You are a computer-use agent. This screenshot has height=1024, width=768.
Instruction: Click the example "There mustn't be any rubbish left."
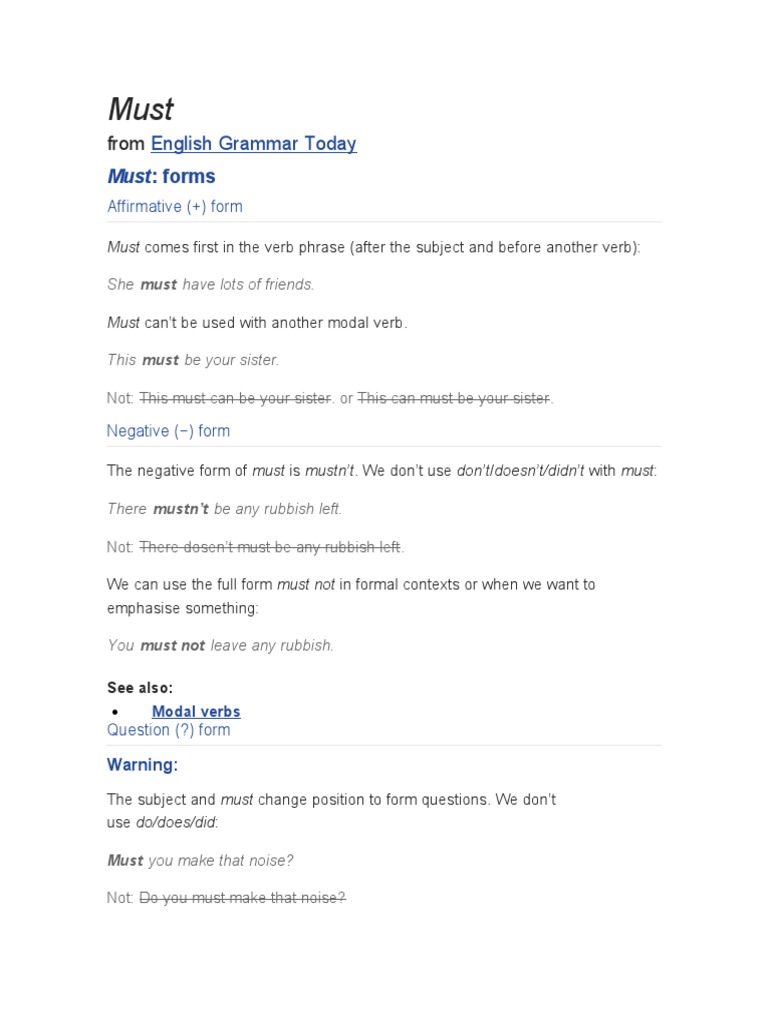tap(224, 509)
